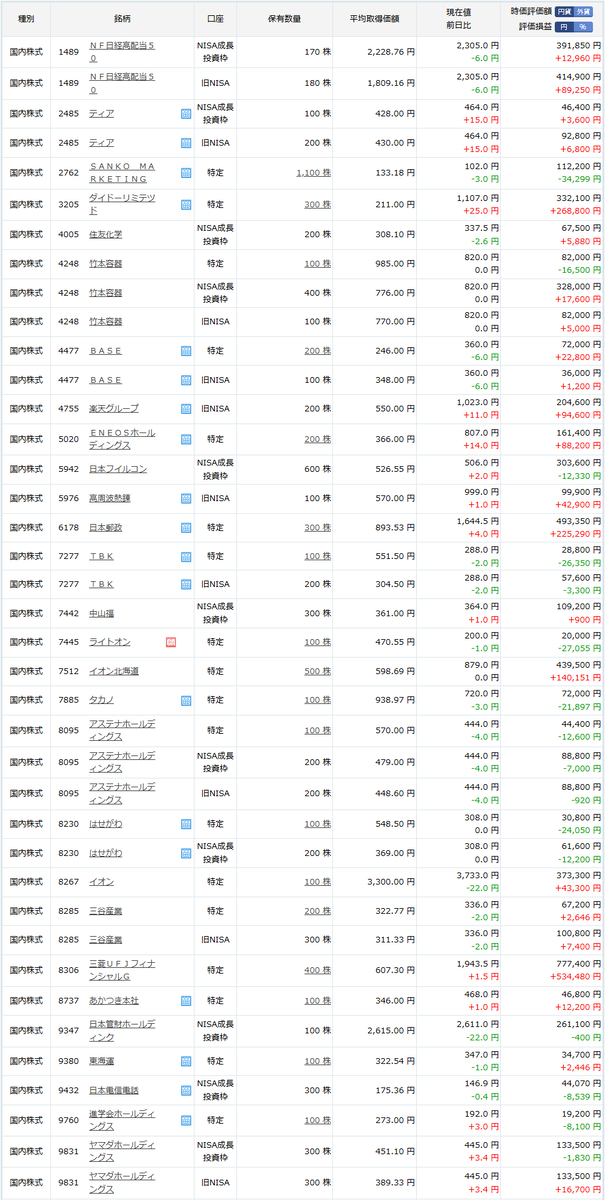Screen dimensions: 605x1200
Task: Click the blue icon beside ティア in NISA成長投資枠 row
Action: tap(186, 114)
